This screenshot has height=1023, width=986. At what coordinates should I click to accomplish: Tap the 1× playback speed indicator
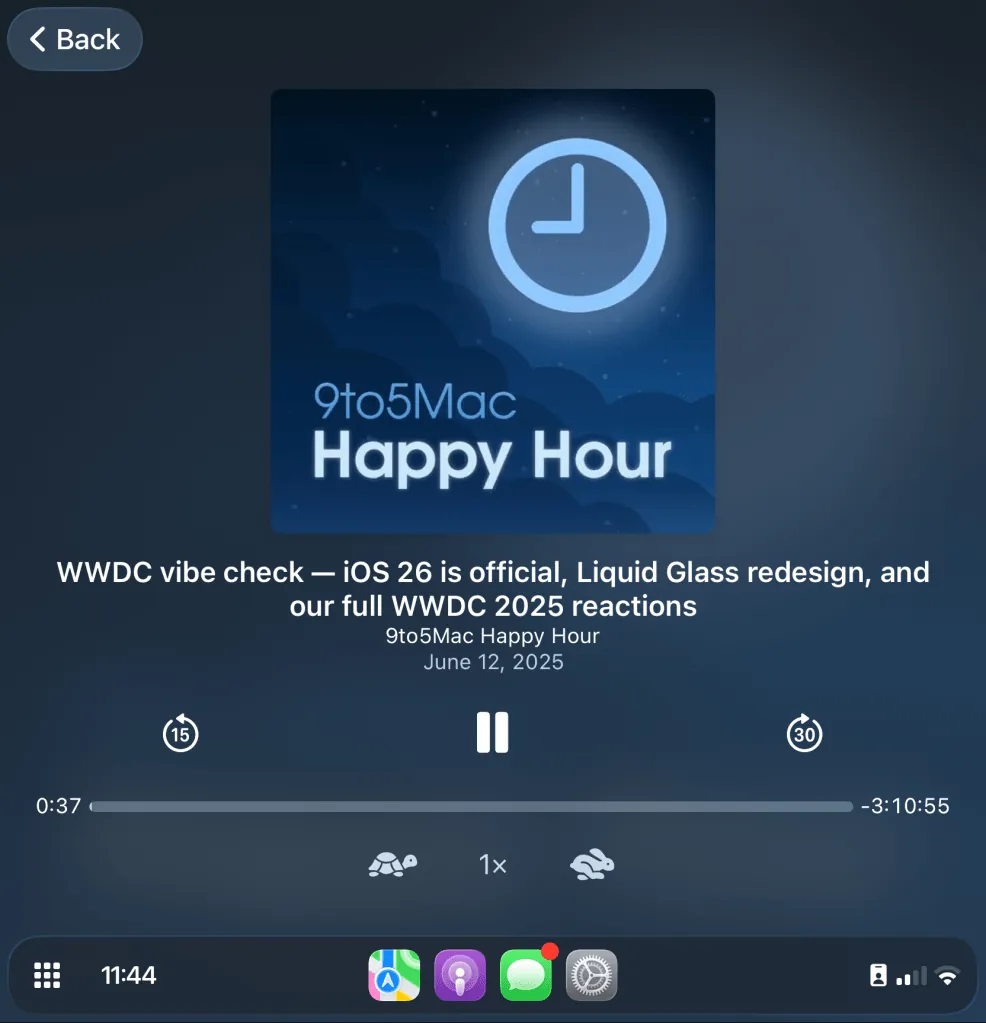pyautogui.click(x=492, y=865)
